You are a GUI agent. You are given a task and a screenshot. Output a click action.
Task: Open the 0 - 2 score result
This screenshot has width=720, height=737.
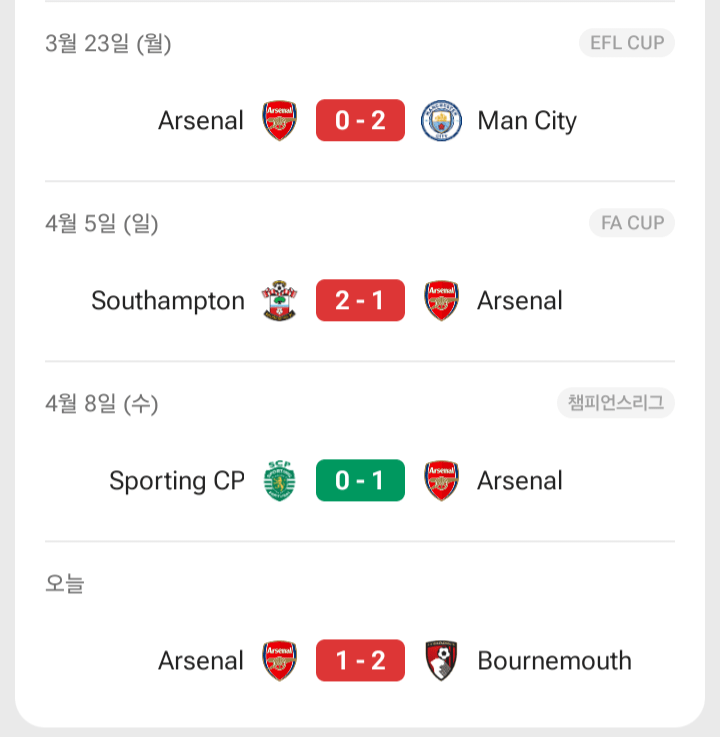[360, 121]
